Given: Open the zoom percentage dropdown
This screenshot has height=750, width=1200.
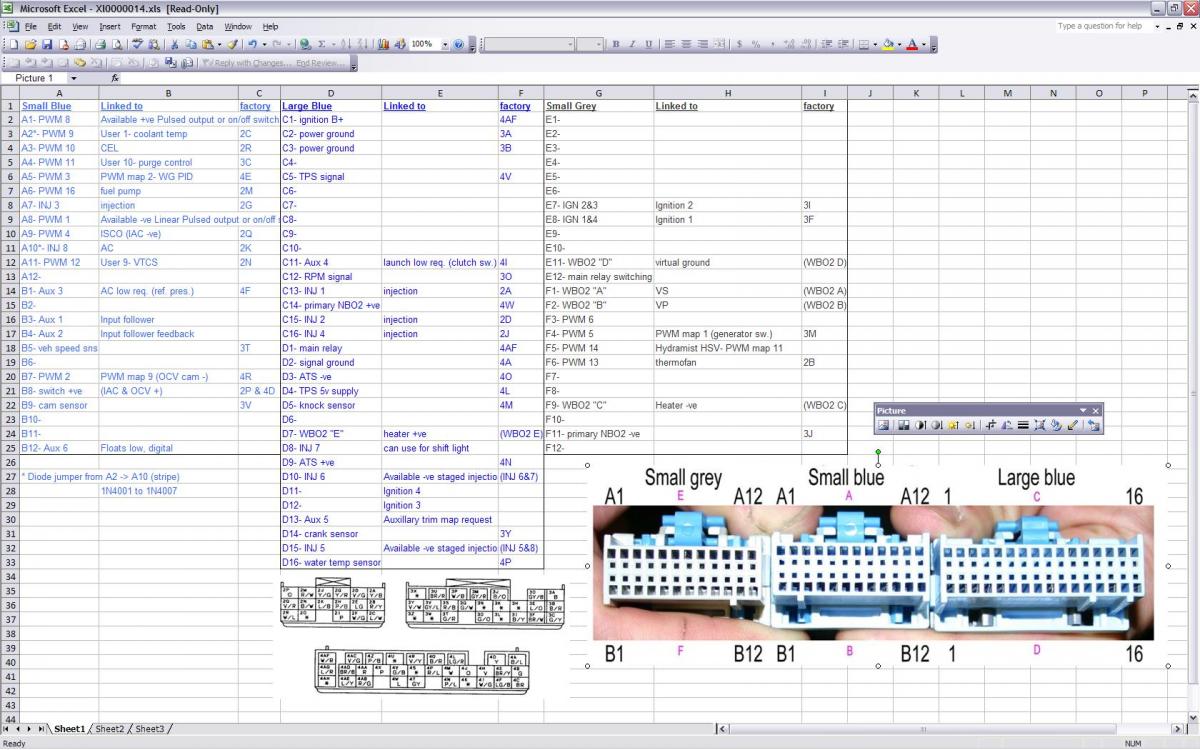Looking at the screenshot, I should tap(445, 45).
